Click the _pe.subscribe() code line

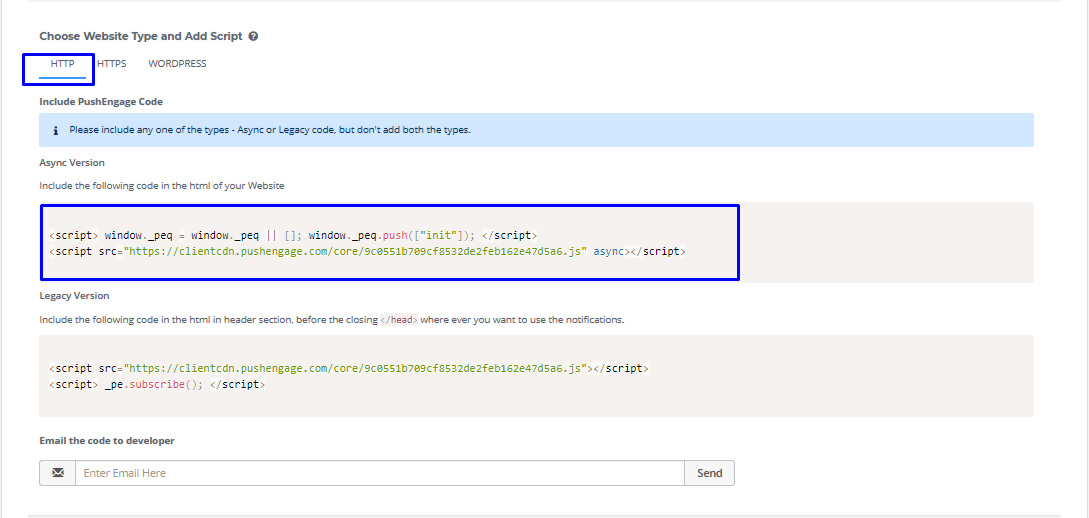pos(157,385)
